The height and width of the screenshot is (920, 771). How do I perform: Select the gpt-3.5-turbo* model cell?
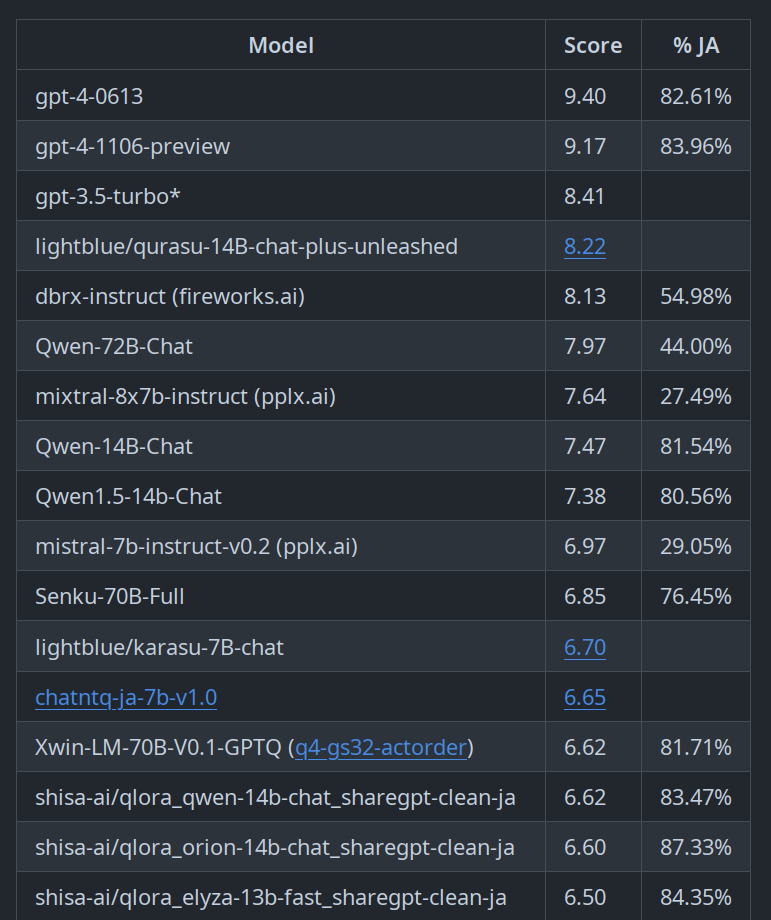click(108, 196)
